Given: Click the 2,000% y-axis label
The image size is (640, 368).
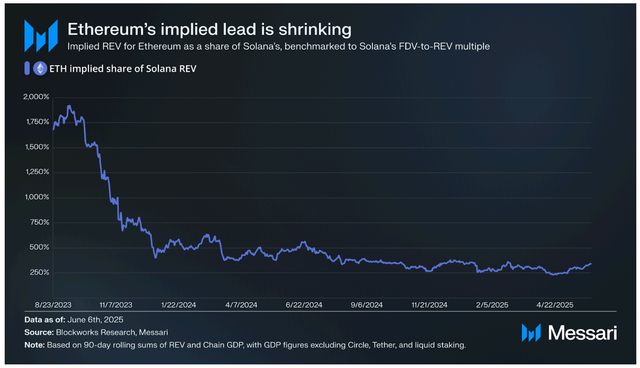Looking at the screenshot, I should 36,97.
